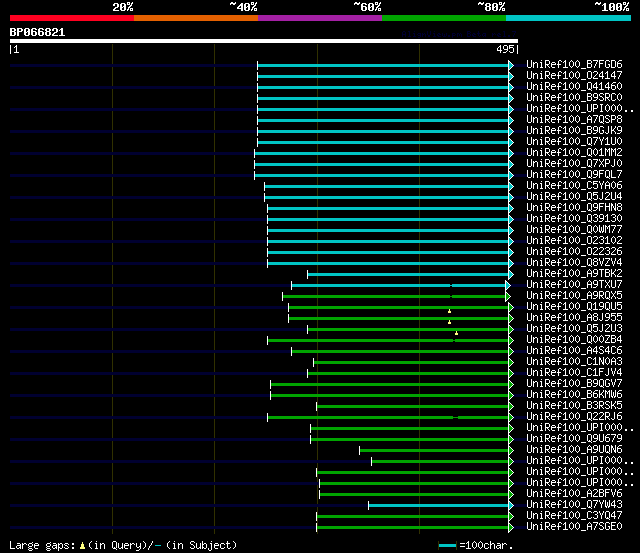Click the red 20% identity legend segment
This screenshot has width=640, height=553.
[72, 18]
